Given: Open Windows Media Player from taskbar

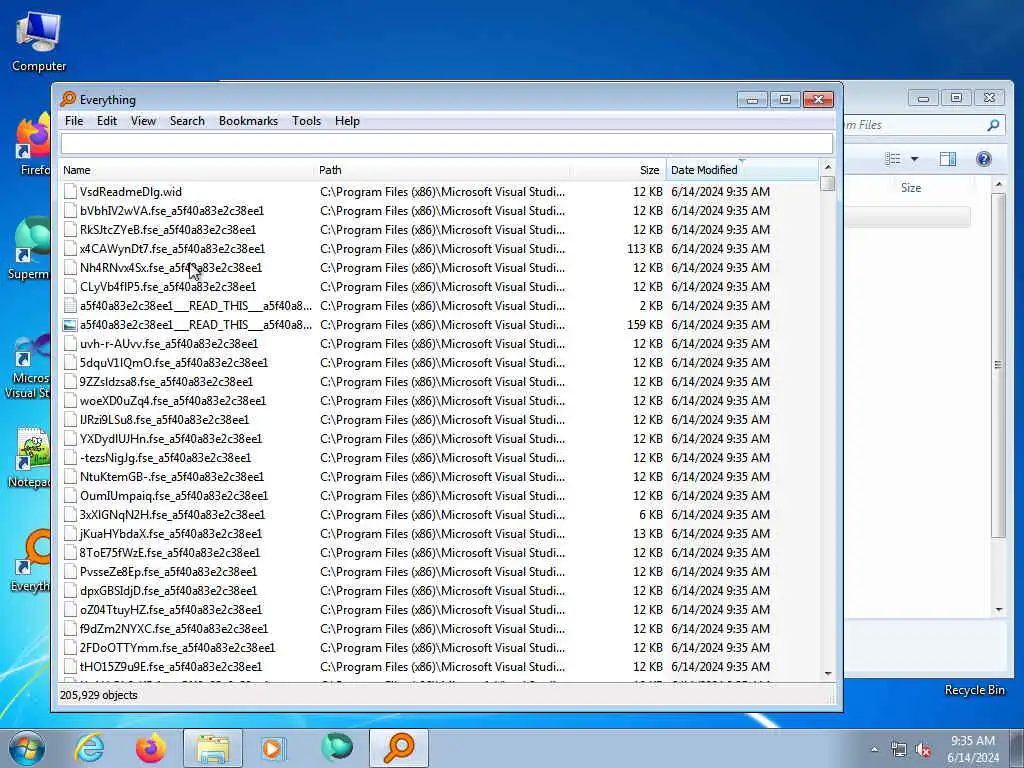Looking at the screenshot, I should point(273,748).
